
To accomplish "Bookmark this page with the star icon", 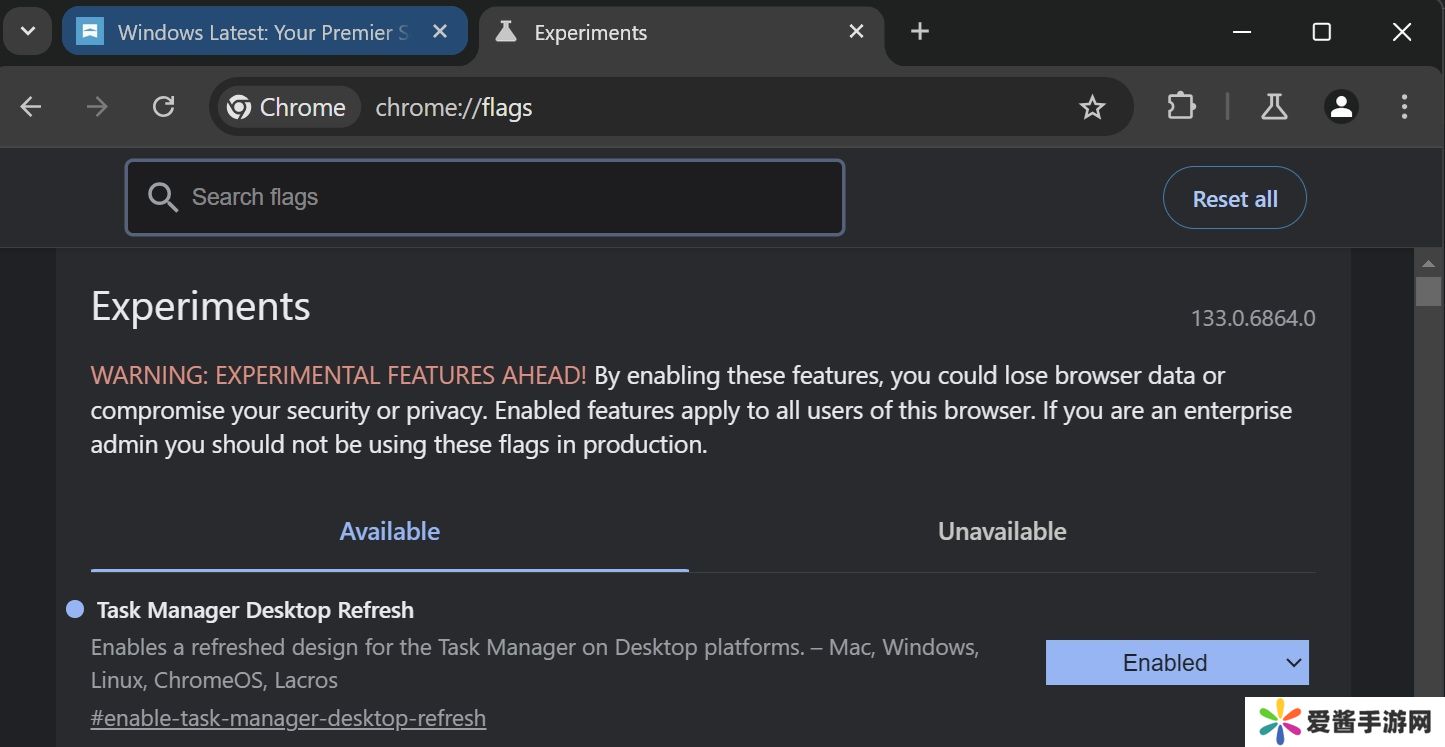I will coord(1092,107).
